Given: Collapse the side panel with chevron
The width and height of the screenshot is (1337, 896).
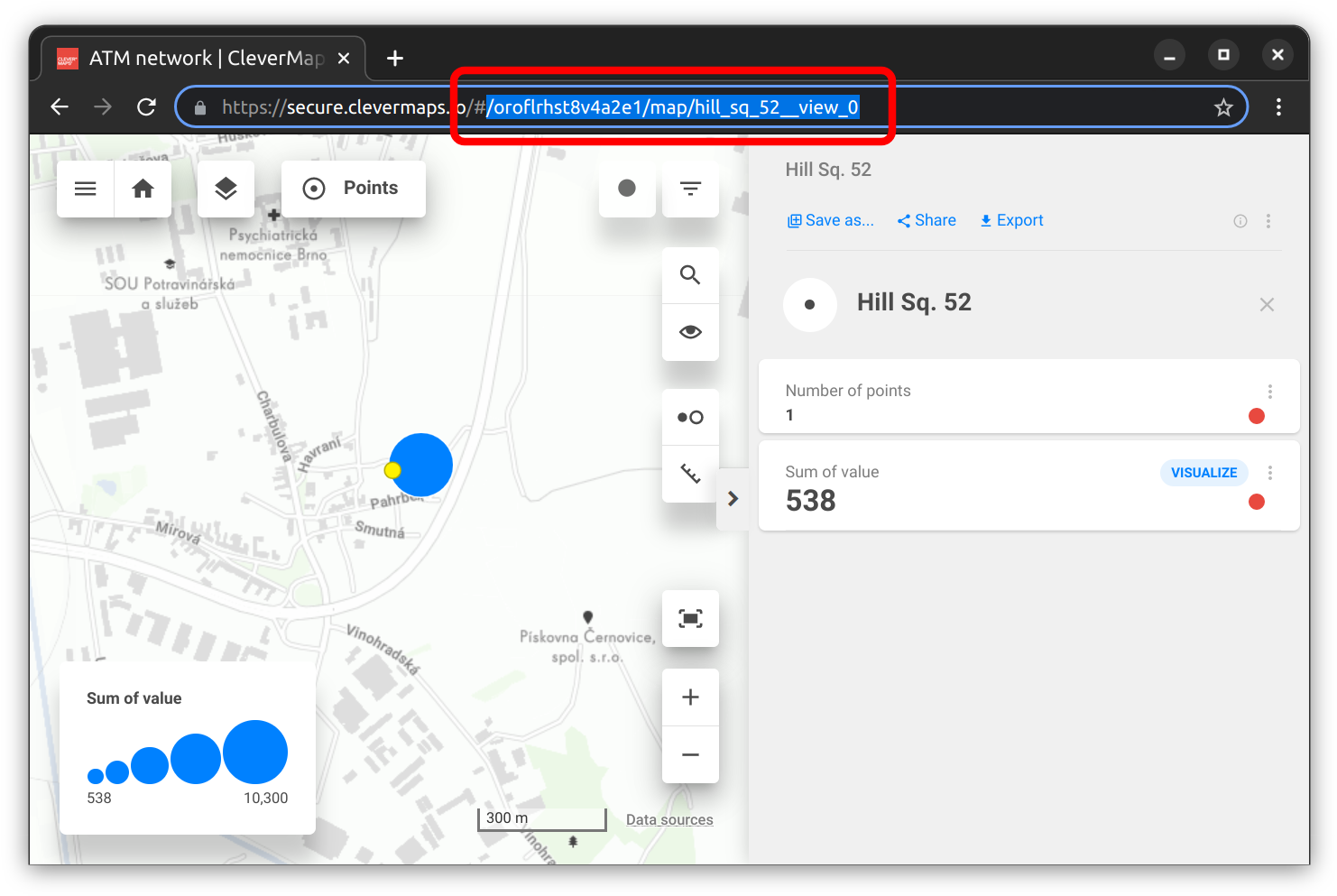Looking at the screenshot, I should click(733, 499).
